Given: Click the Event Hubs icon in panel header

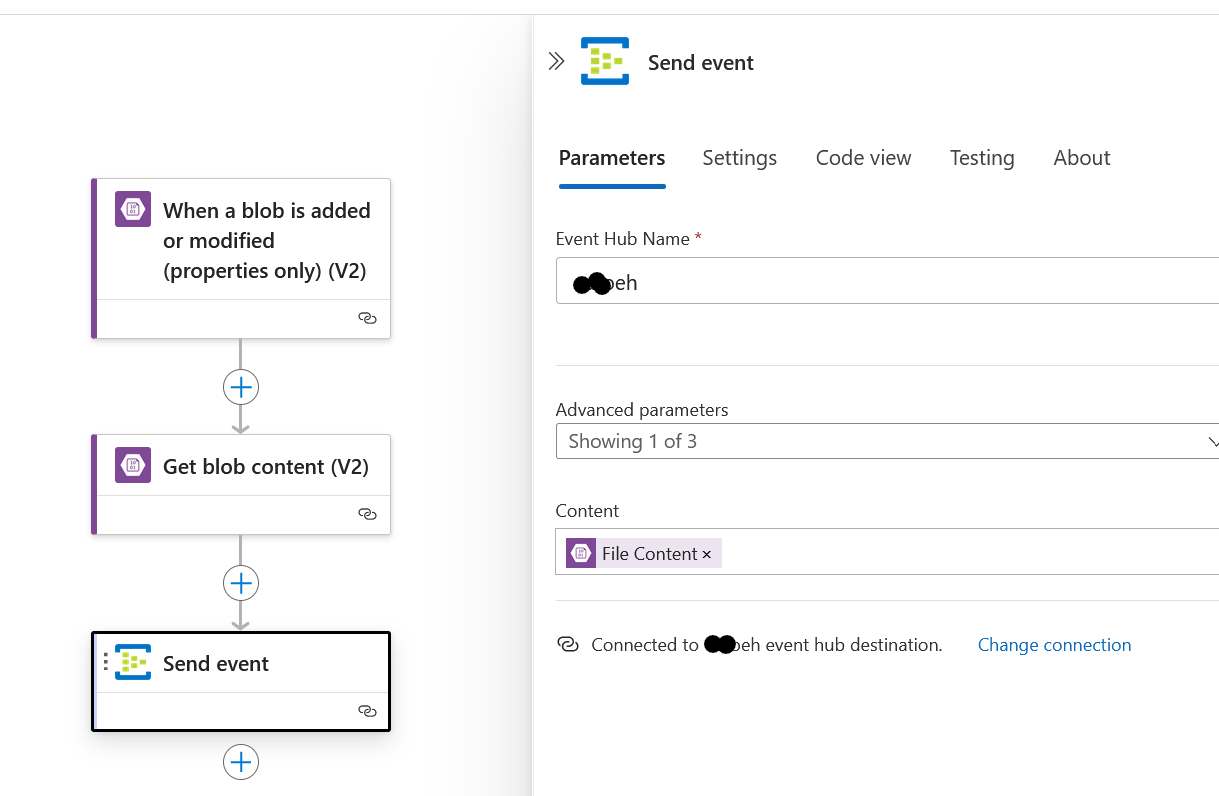Looking at the screenshot, I should coord(605,62).
